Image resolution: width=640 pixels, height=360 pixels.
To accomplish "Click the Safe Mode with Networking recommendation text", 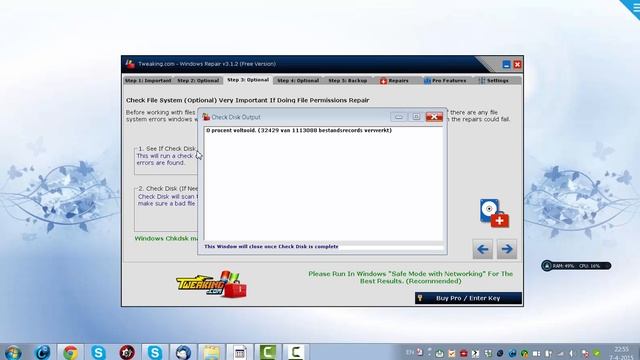I will pyautogui.click(x=411, y=278).
